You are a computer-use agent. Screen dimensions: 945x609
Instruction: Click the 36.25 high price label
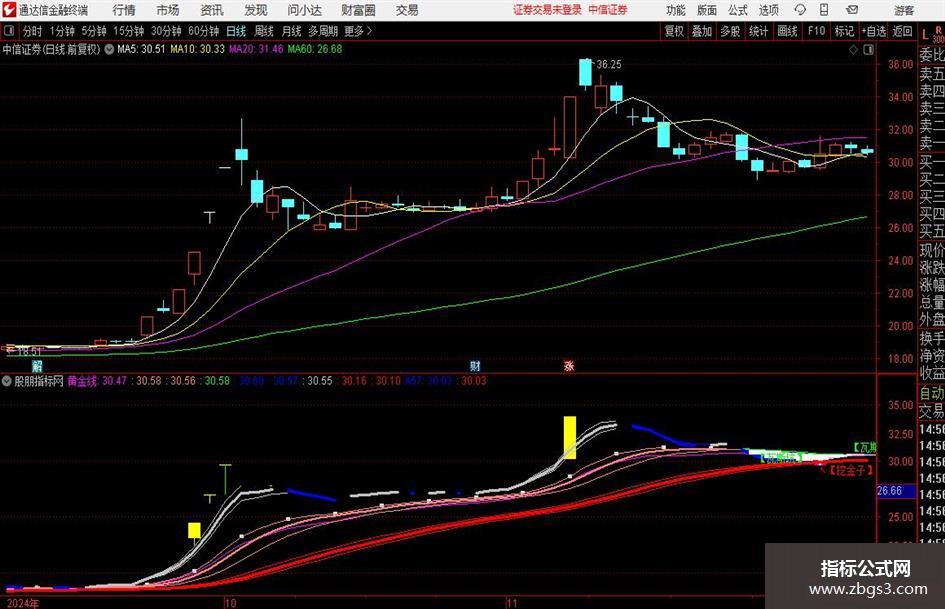(609, 65)
